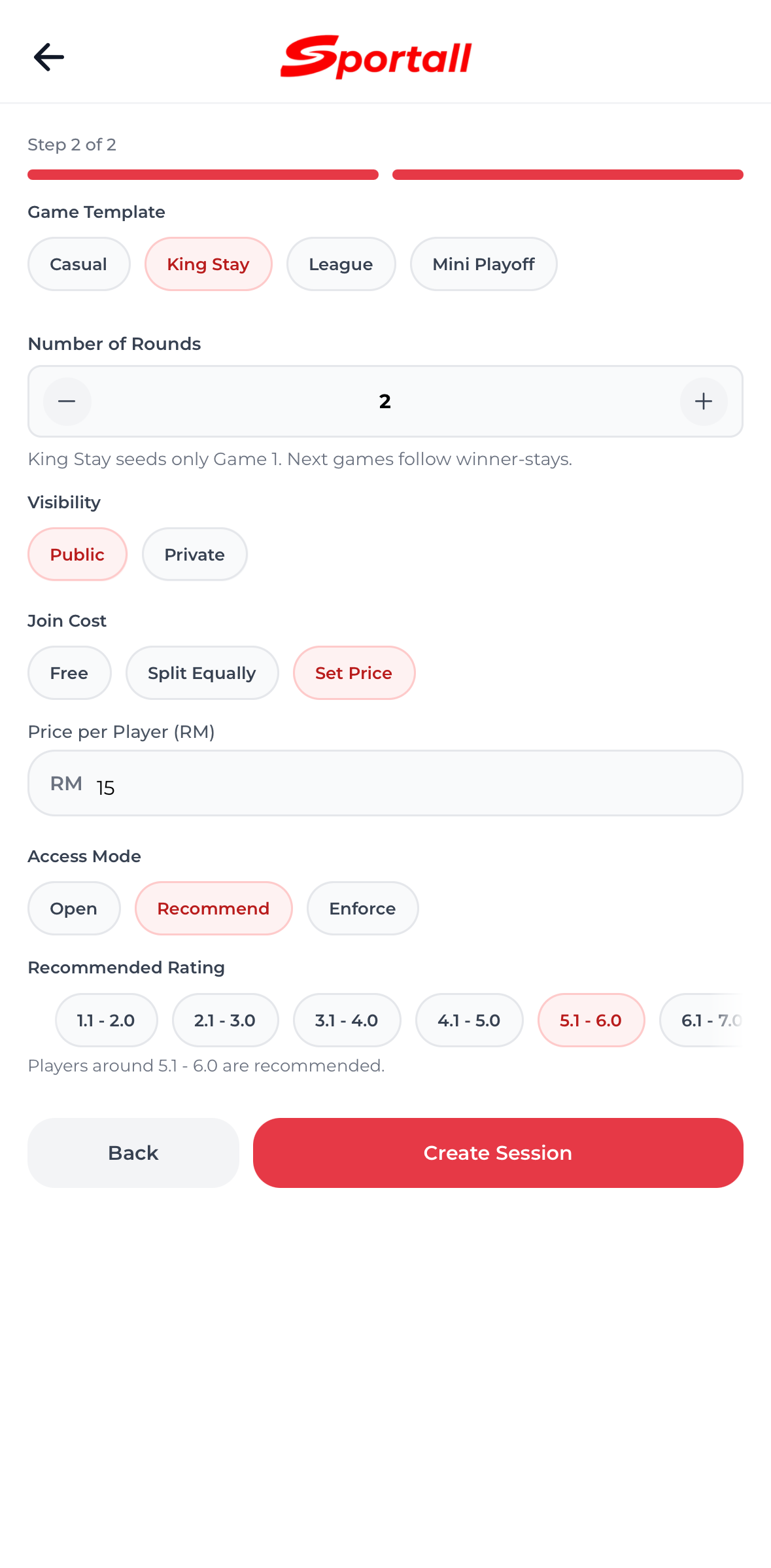
Task: Select Set Price join cost
Action: tap(354, 672)
